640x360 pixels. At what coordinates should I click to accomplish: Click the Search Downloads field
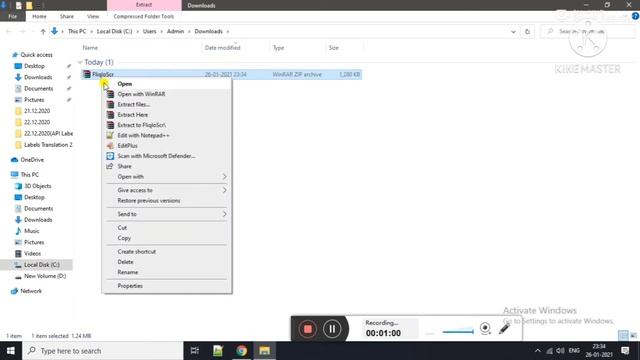[x=588, y=31]
